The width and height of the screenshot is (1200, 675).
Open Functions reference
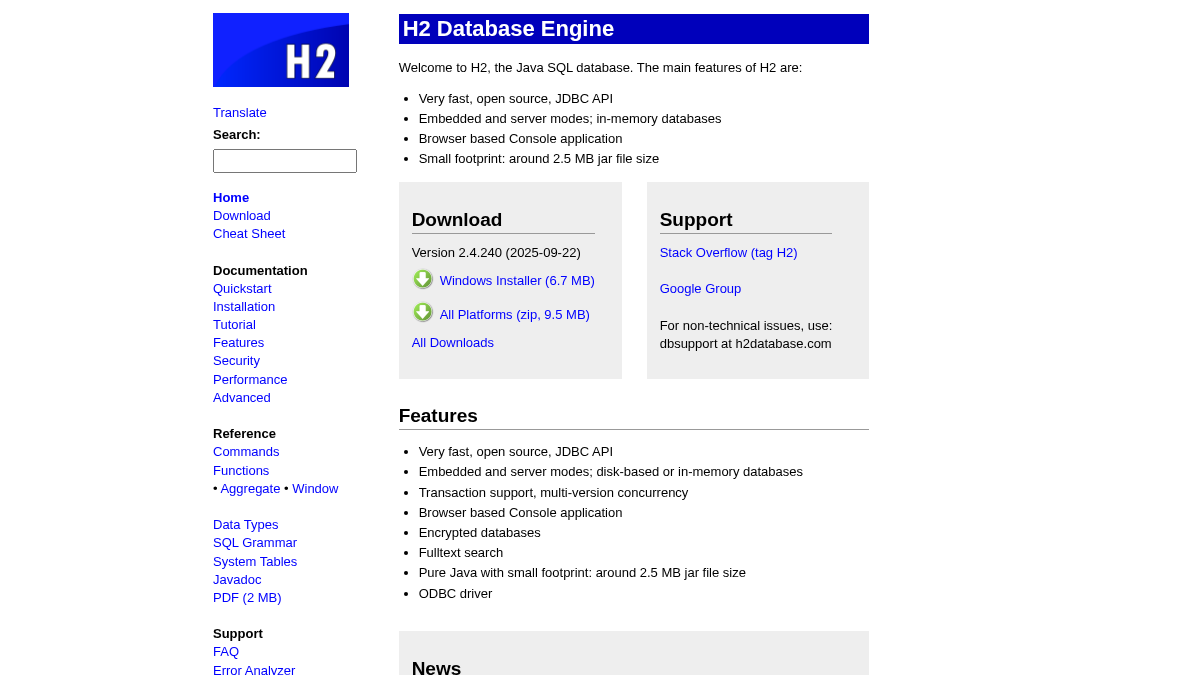coord(241,471)
